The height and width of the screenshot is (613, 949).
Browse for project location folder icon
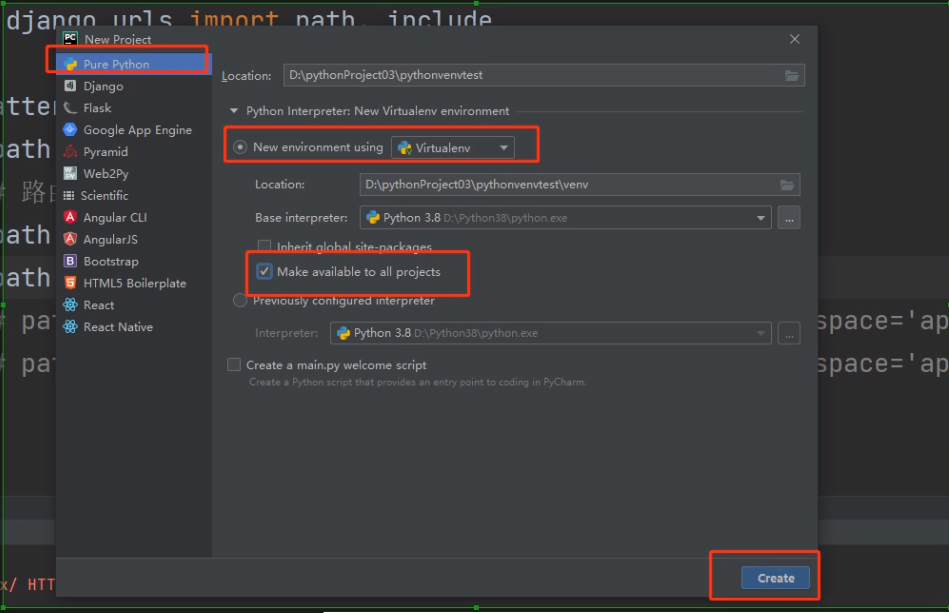[x=791, y=76]
